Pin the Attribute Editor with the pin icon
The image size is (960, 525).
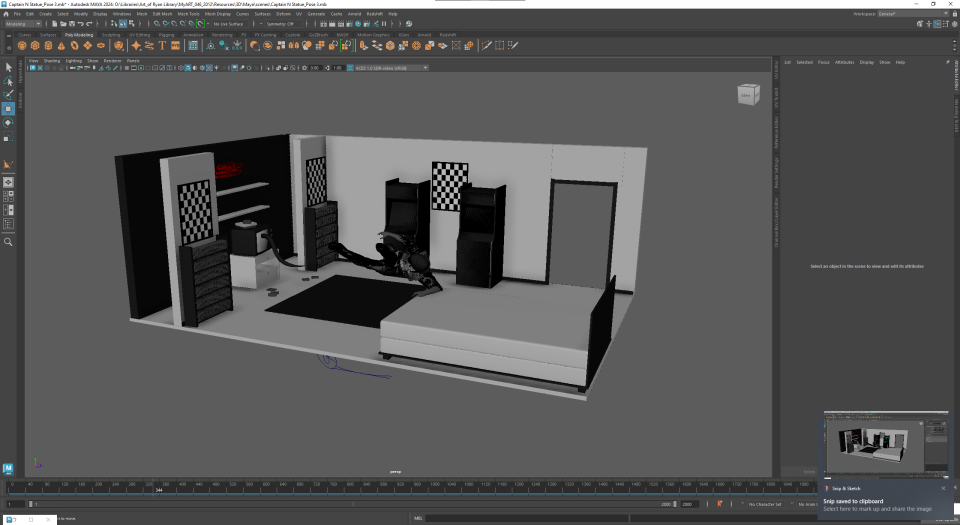pos(947,62)
